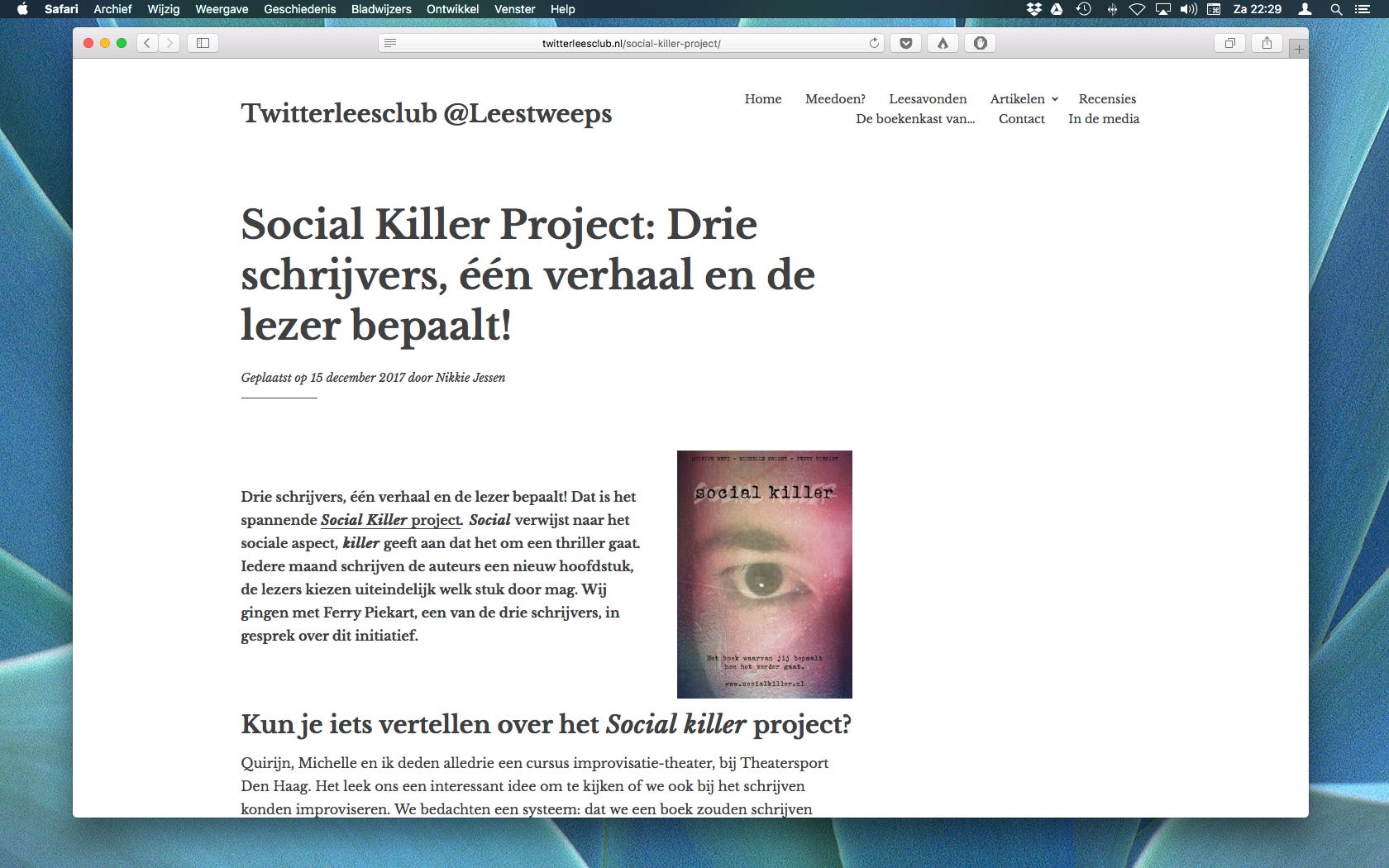The image size is (1389, 868).
Task: Open the Meedoen? nav link
Action: pyautogui.click(x=835, y=98)
